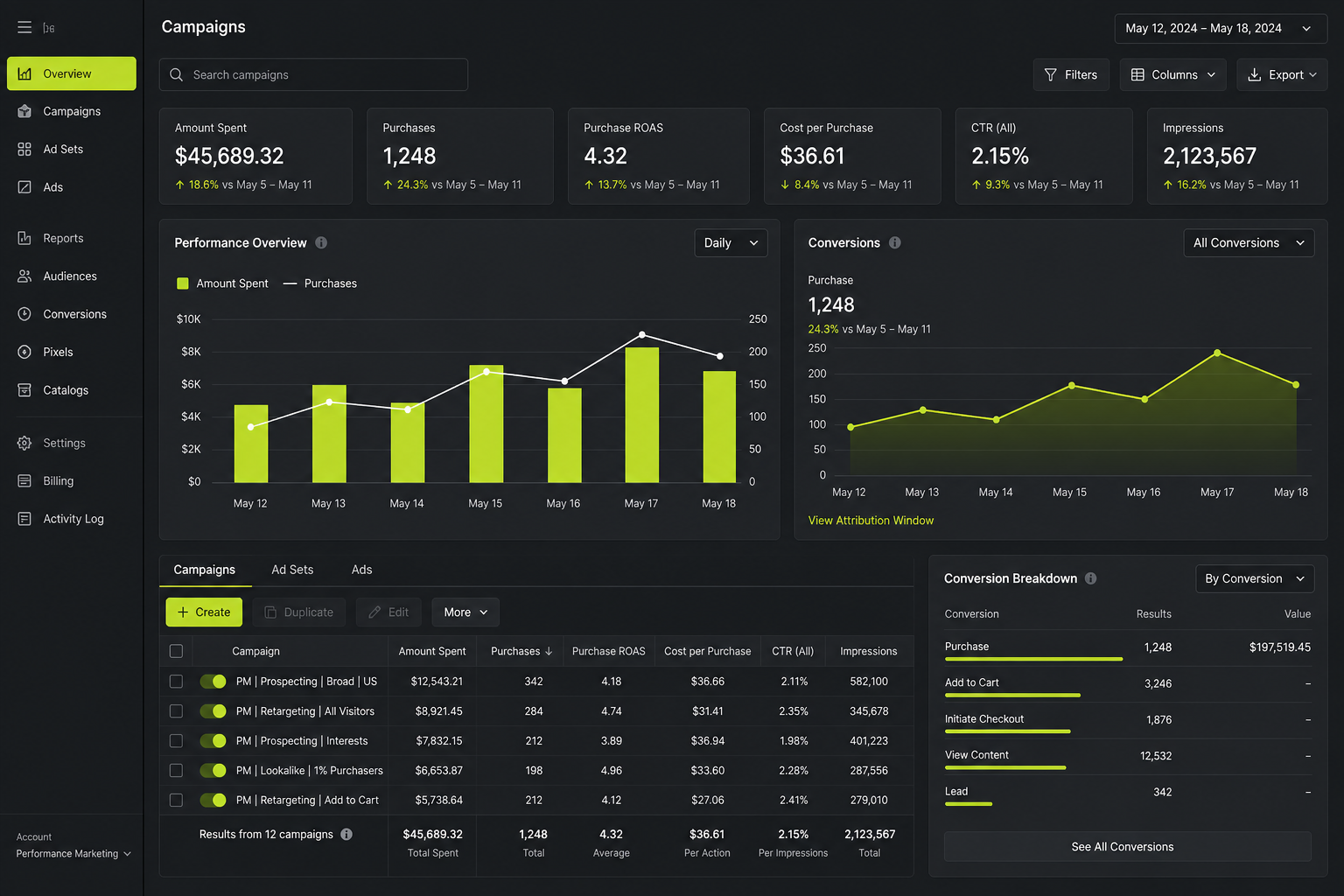Check the Lookalike 1% Purchasers row checkbox
Image resolution: width=1344 pixels, height=896 pixels.
(x=176, y=771)
